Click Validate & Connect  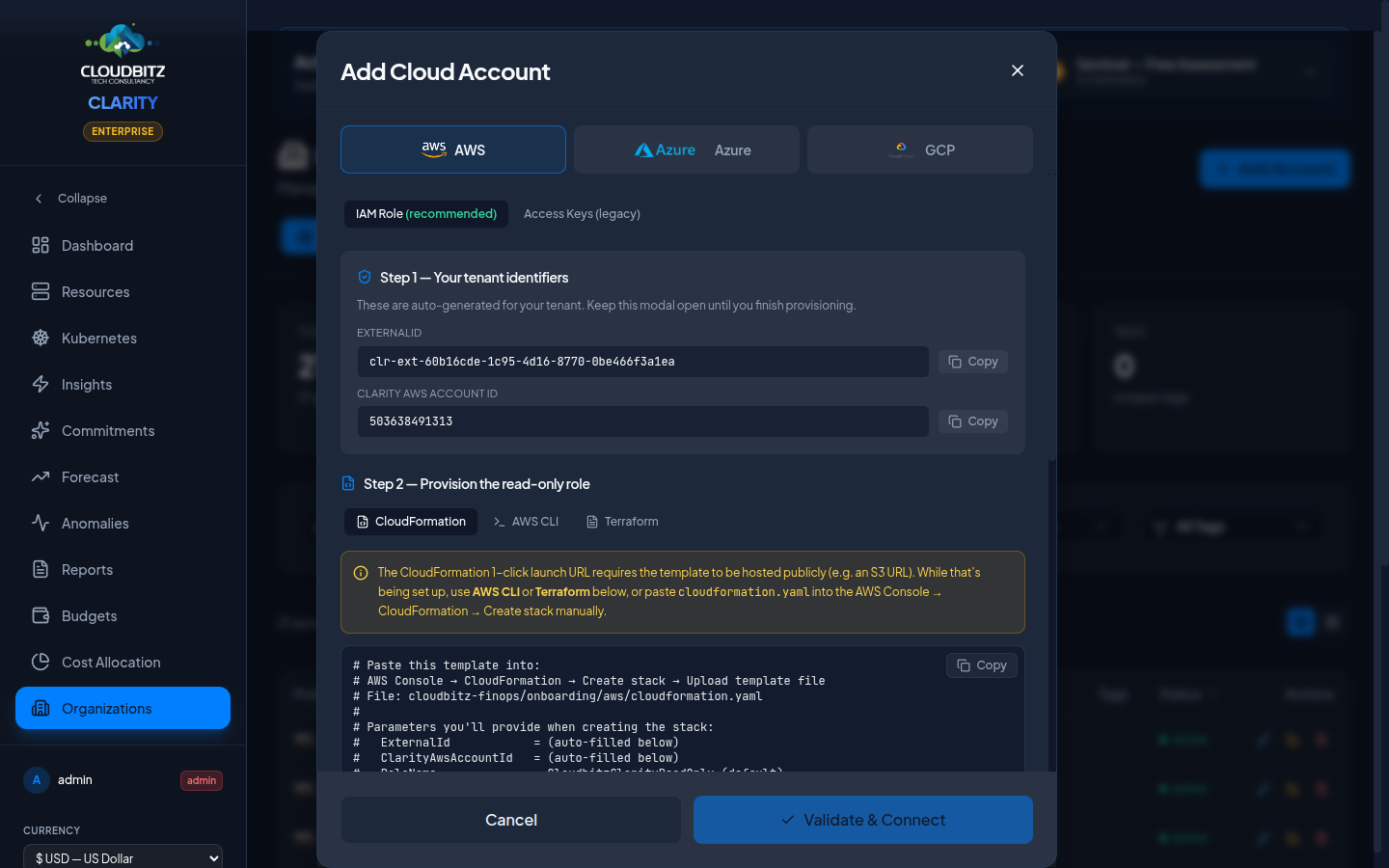pos(863,820)
